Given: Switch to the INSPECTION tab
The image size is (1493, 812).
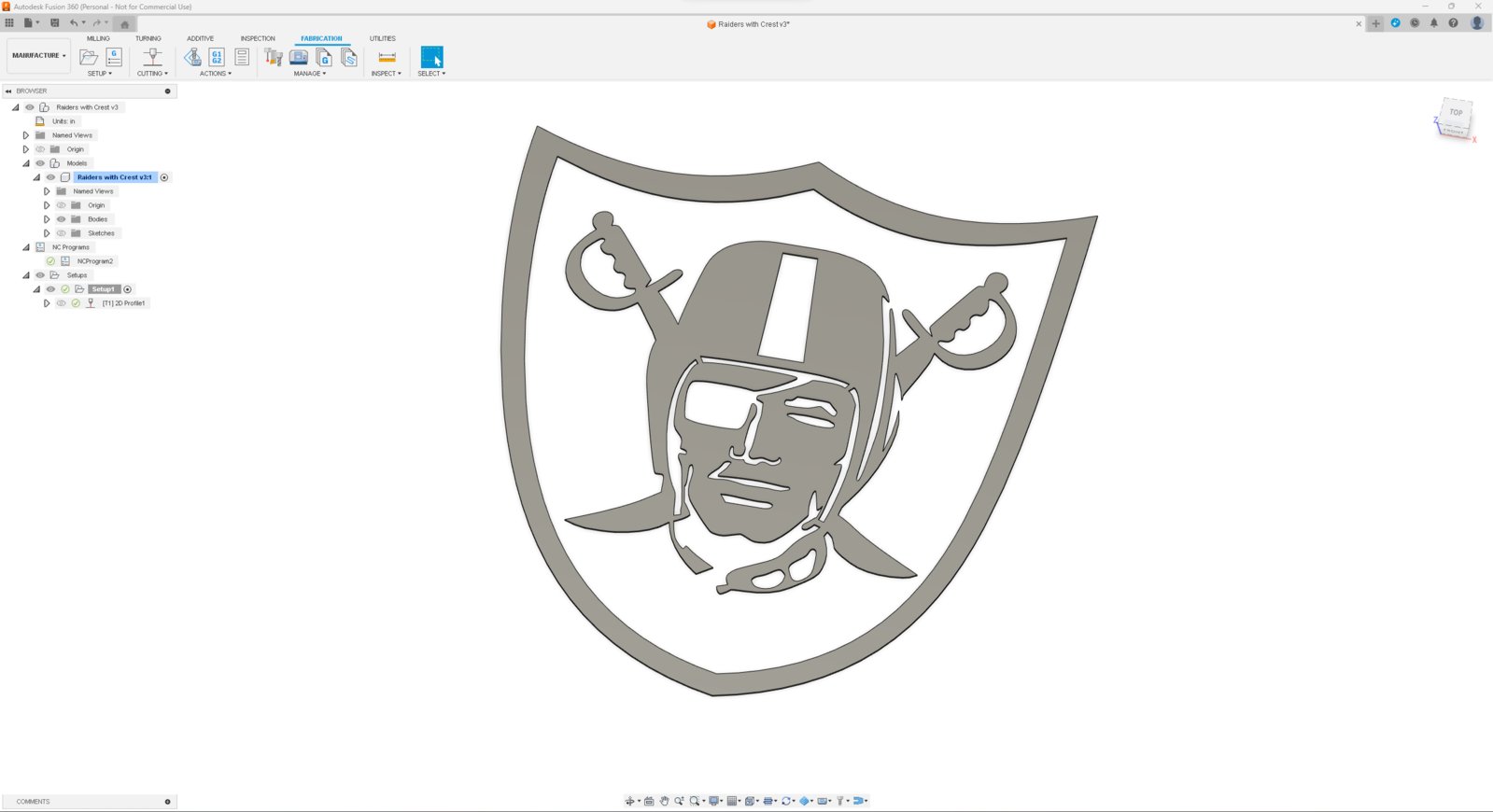Looking at the screenshot, I should (258, 38).
